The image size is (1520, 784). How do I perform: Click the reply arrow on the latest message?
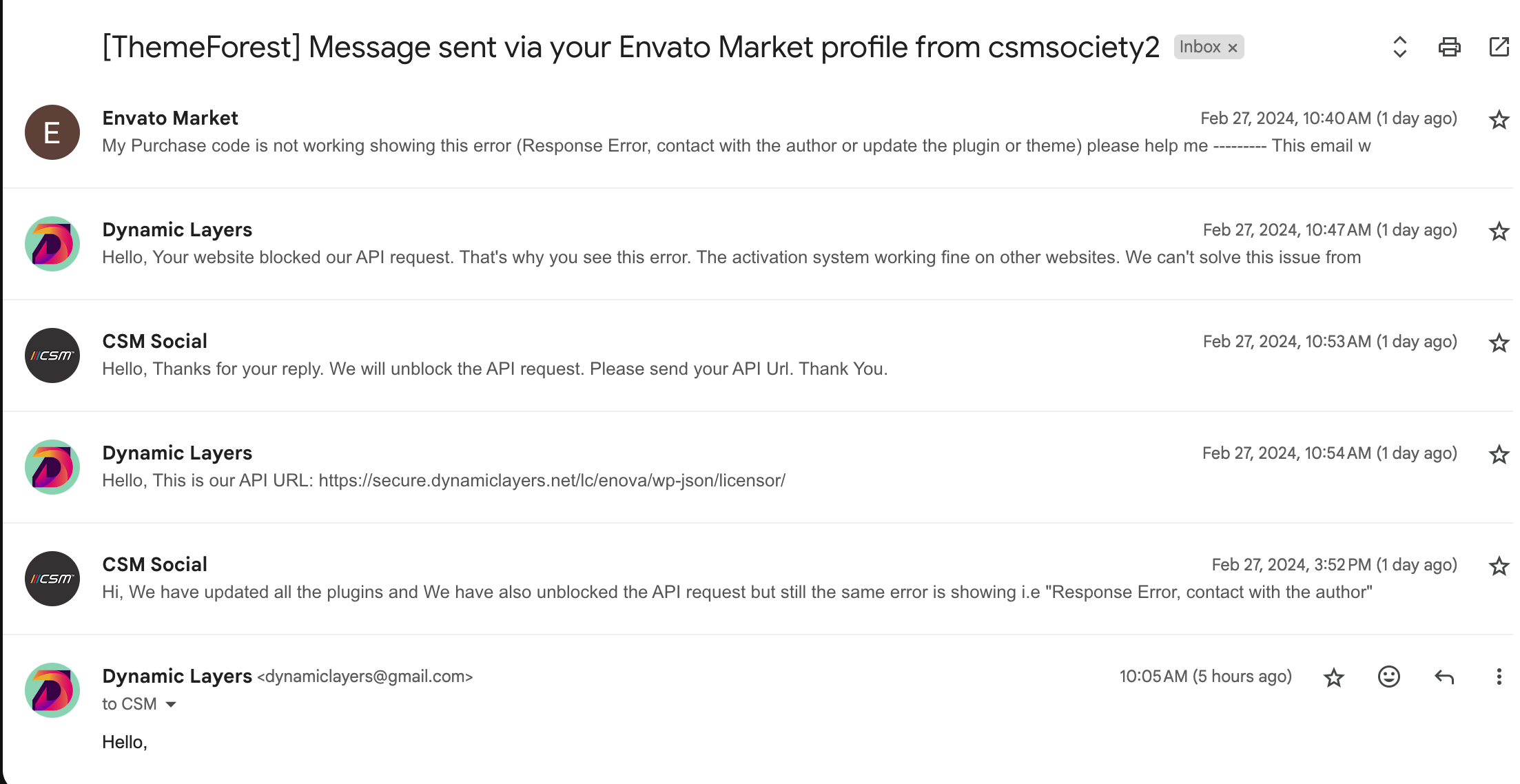point(1444,677)
